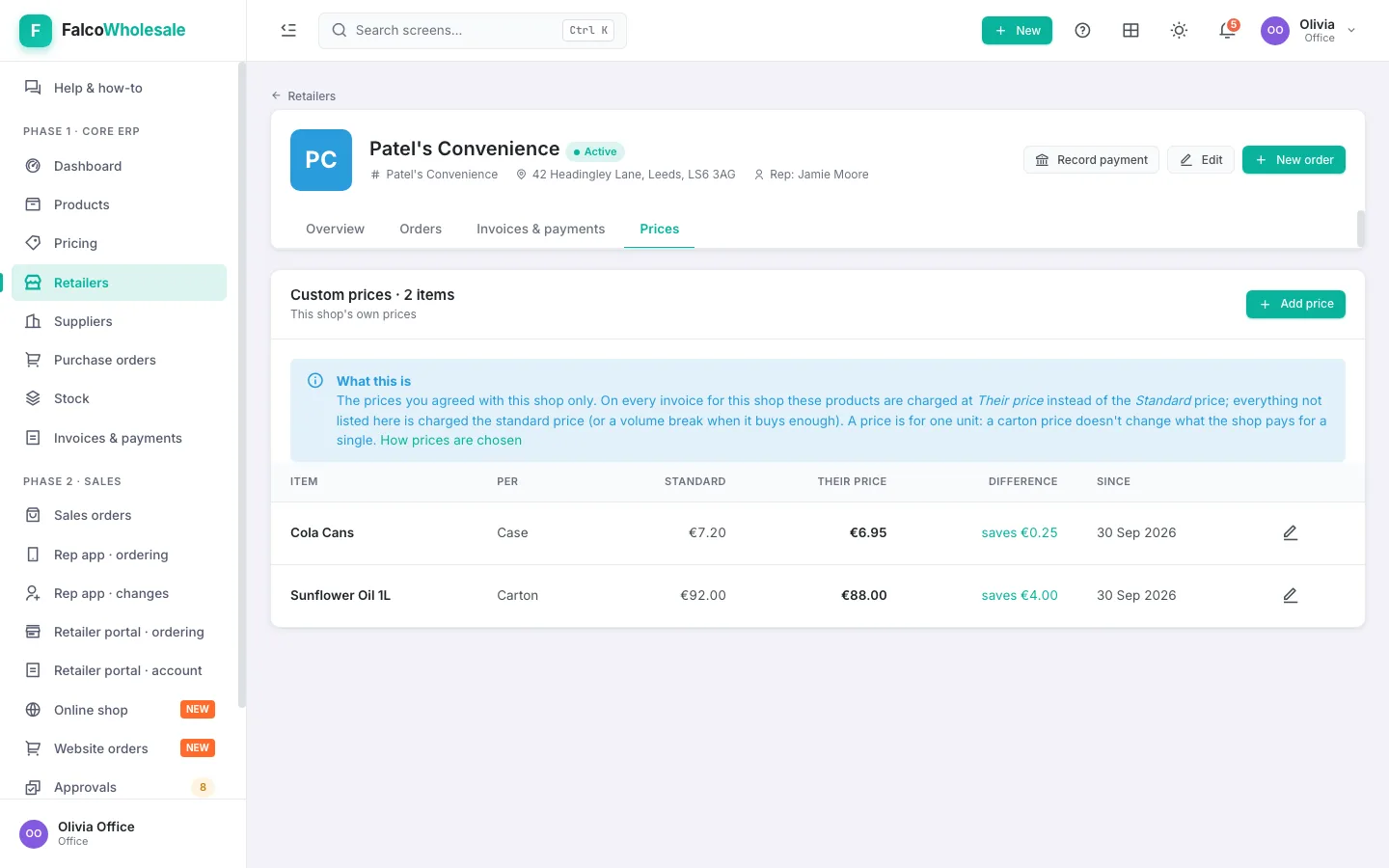Viewport: 1389px width, 868px height.
Task: Switch to the Overview tab
Action: click(335, 229)
